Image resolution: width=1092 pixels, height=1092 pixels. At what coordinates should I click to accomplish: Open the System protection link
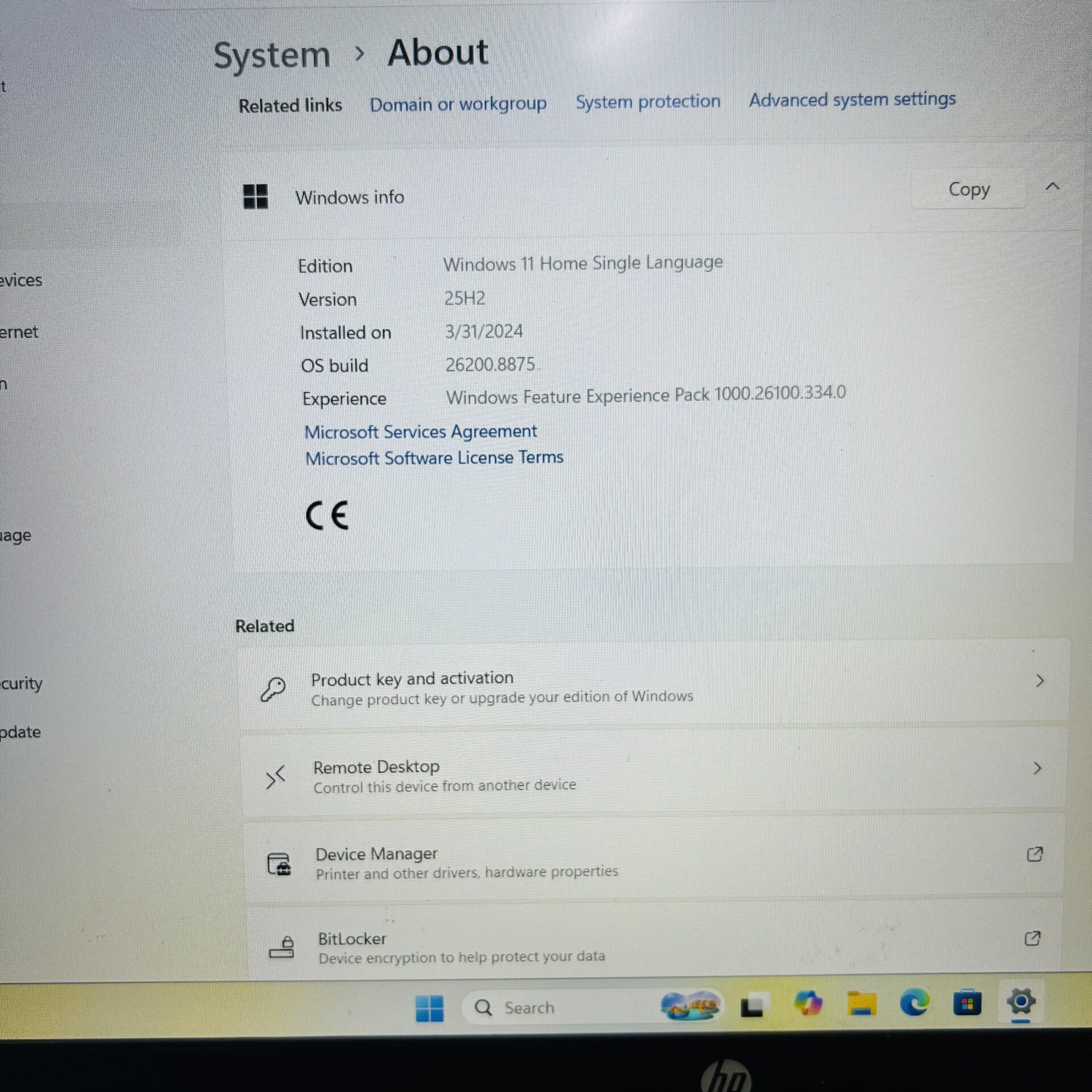click(648, 102)
